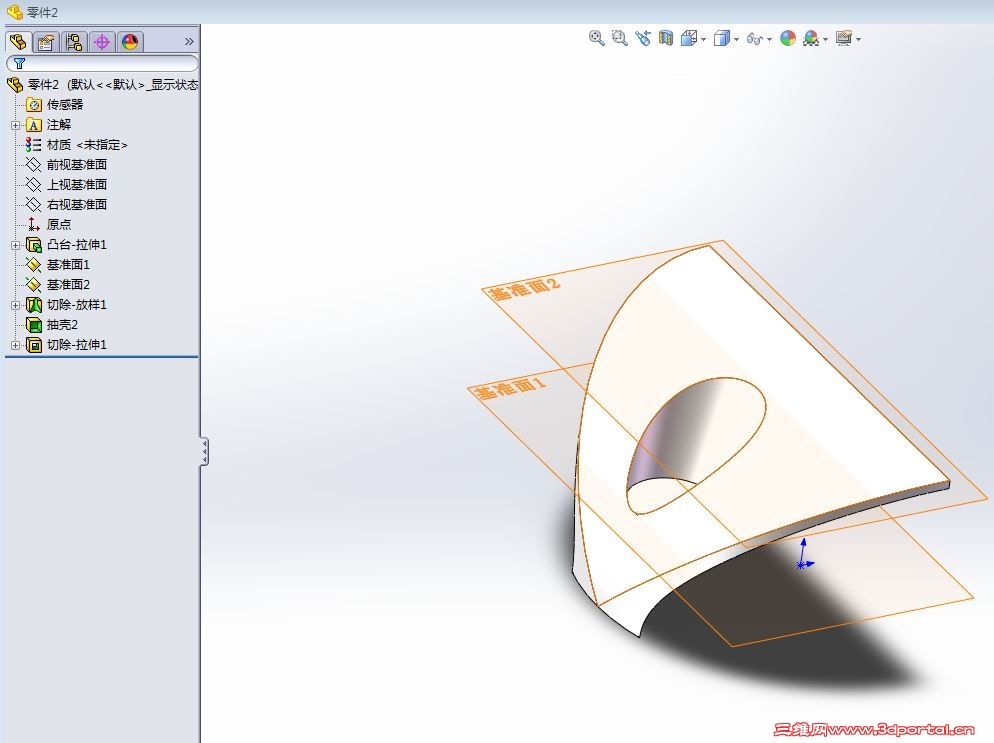The height and width of the screenshot is (743, 994).
Task: Expand the 凸台-拉伸1 feature
Action: point(16,245)
